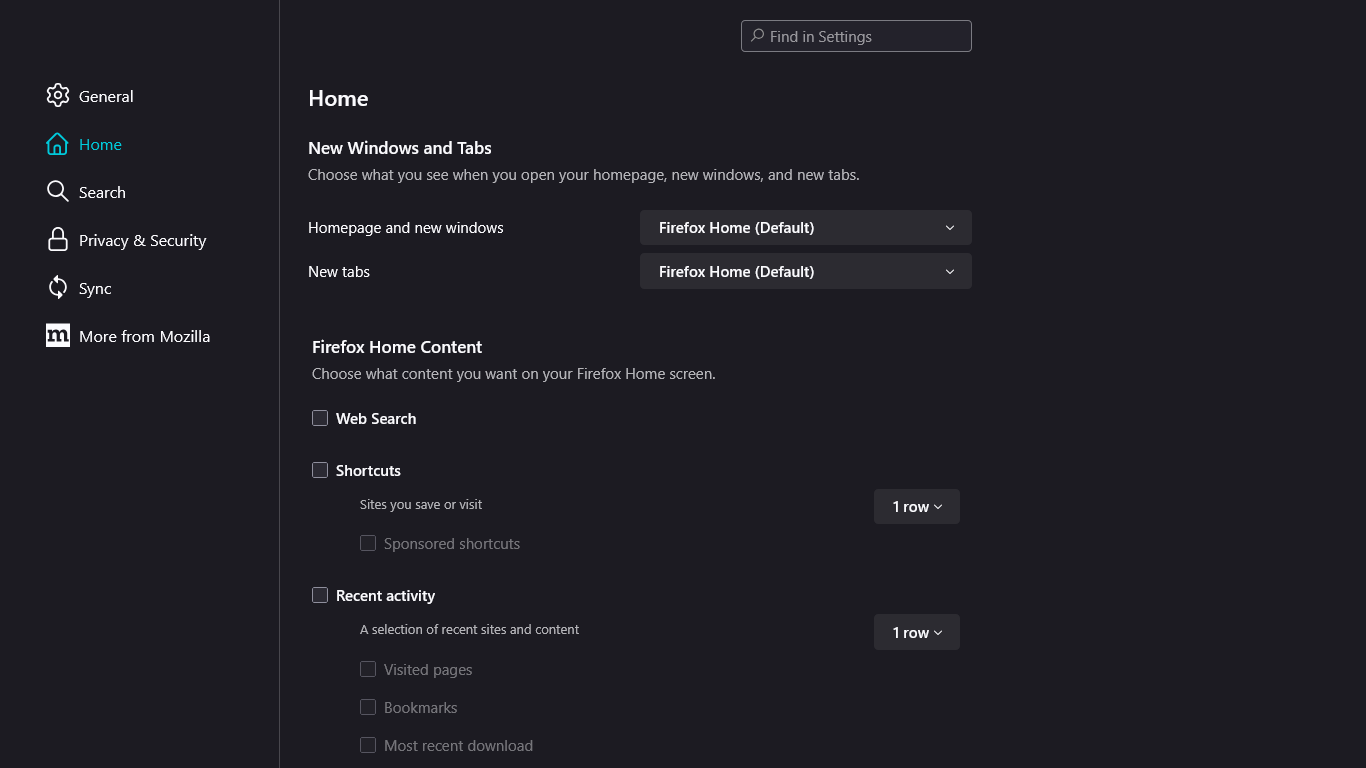Click the "New Windows and Tabs" heading

[x=400, y=148]
